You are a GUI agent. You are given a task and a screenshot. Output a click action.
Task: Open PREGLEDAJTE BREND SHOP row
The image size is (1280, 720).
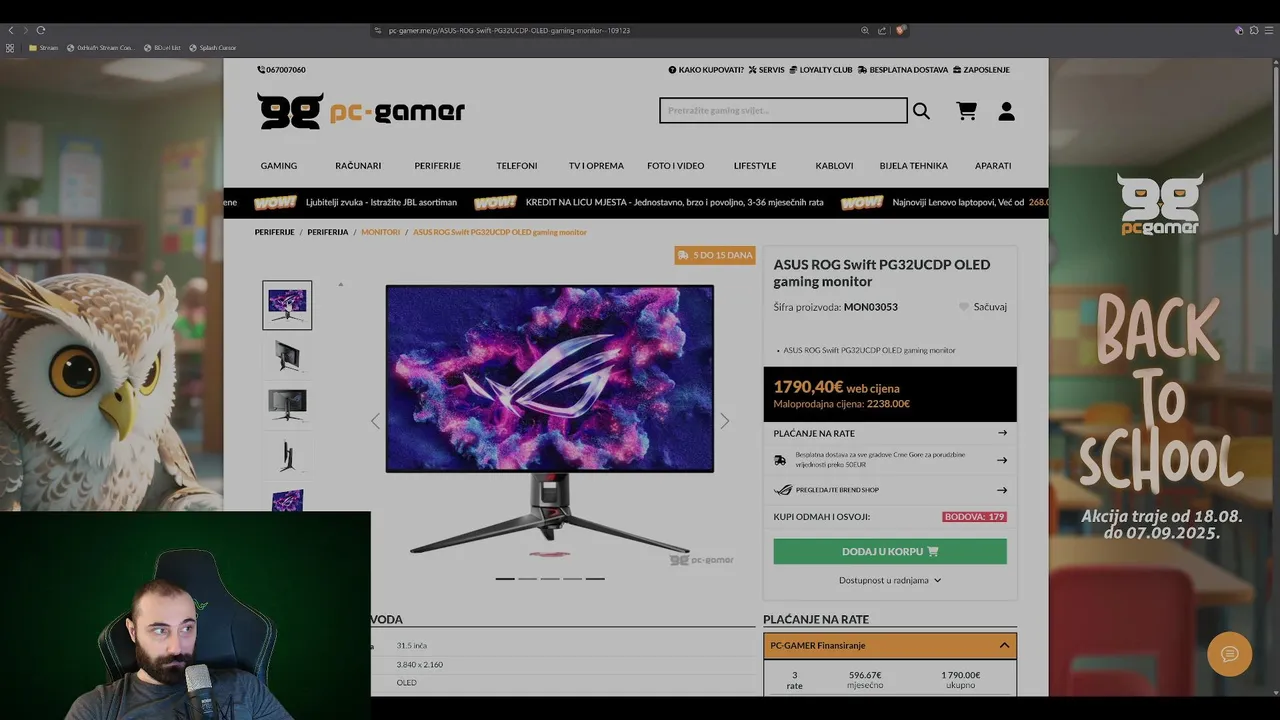pyautogui.click(x=890, y=490)
